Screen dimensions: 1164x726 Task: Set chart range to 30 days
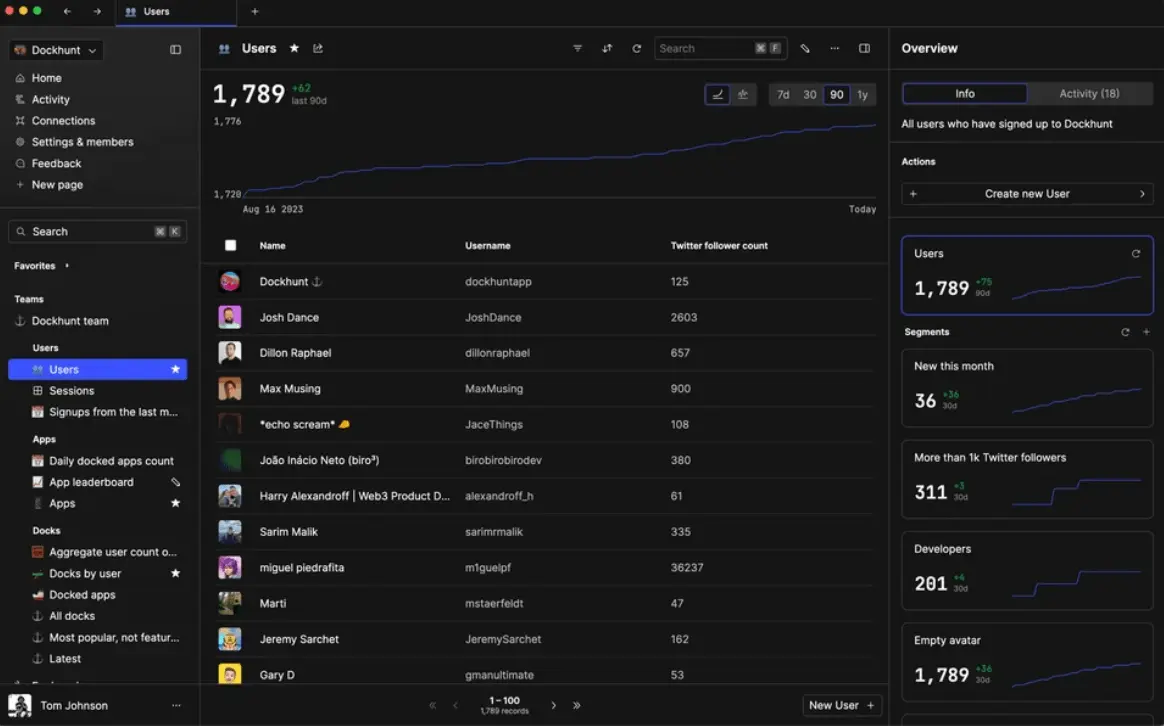[x=810, y=94]
